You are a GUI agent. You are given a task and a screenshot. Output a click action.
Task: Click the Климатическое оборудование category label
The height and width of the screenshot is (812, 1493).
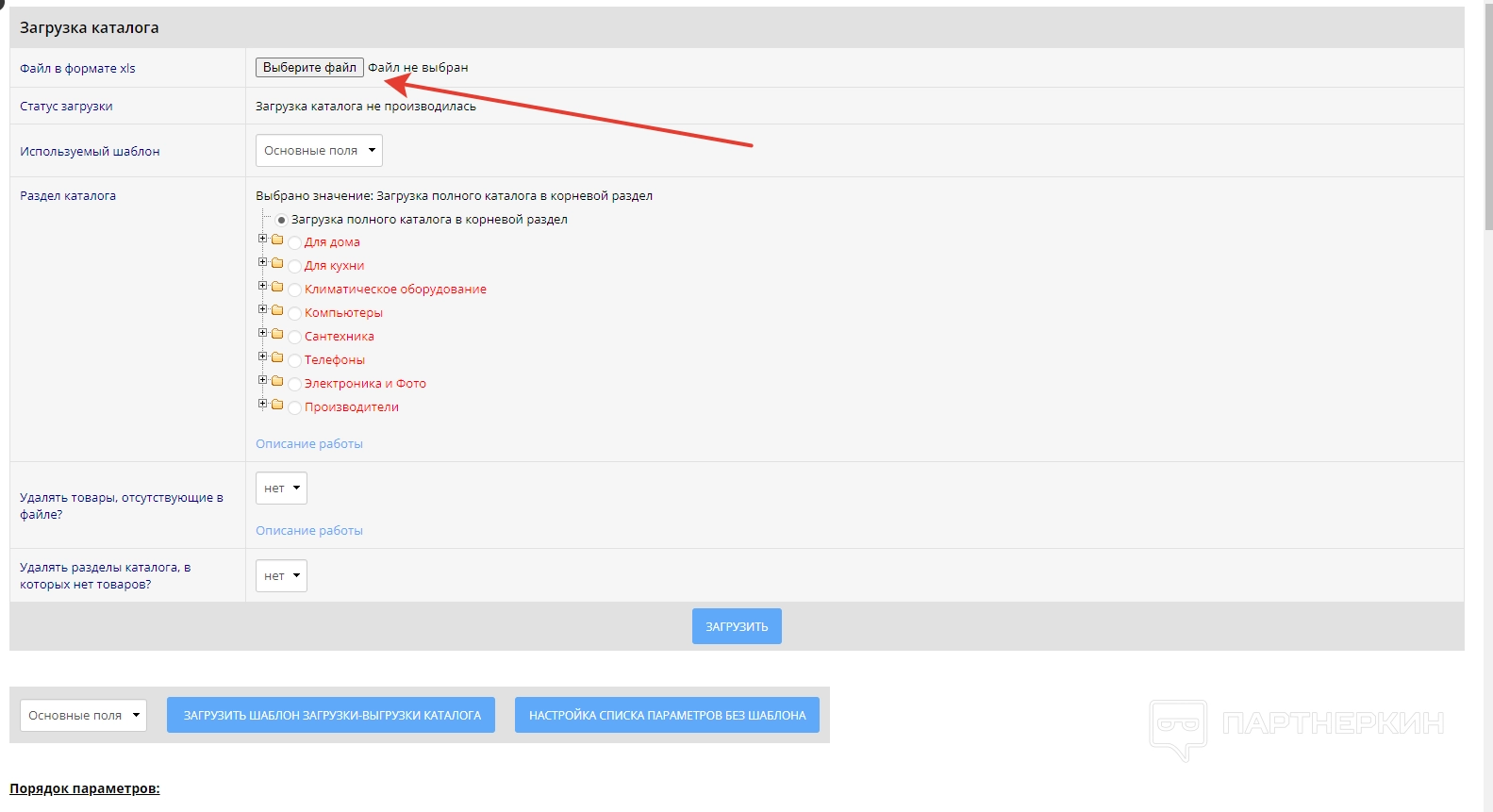pos(395,290)
